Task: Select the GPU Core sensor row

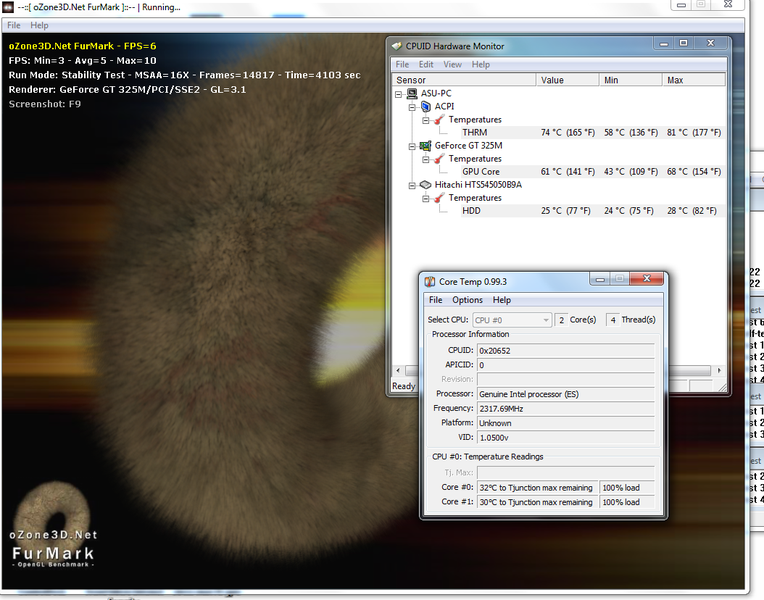Action: click(x=592, y=172)
